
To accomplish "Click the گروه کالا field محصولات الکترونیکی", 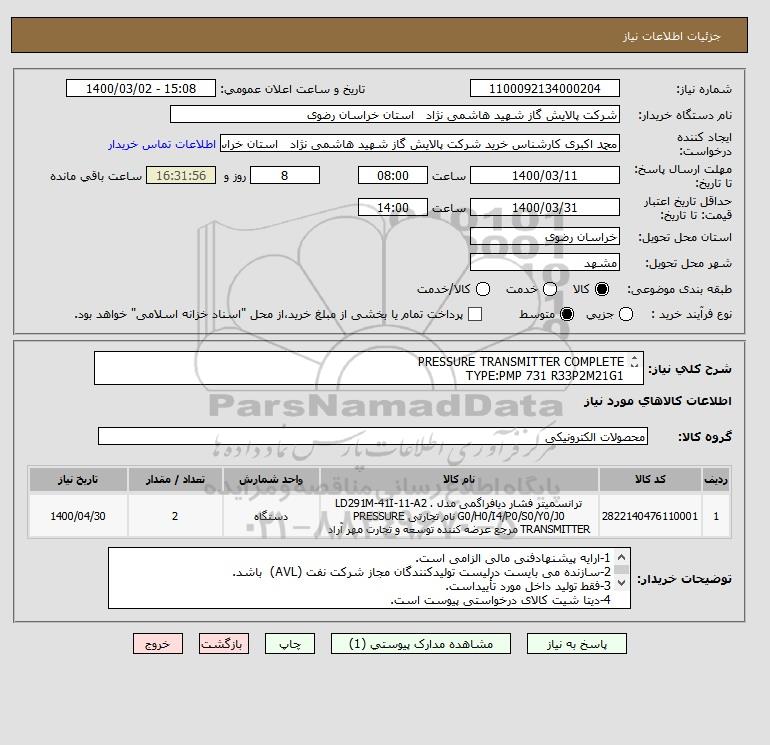I will 373,437.
